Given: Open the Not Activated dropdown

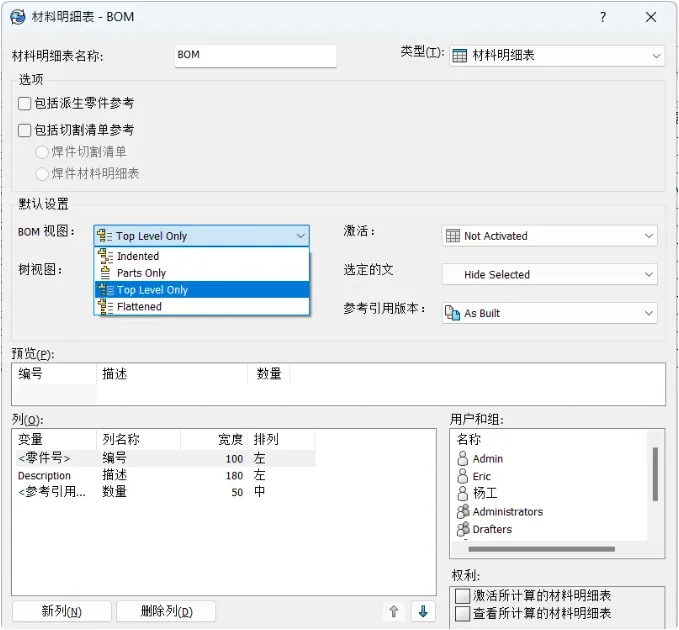Looking at the screenshot, I should [550, 236].
